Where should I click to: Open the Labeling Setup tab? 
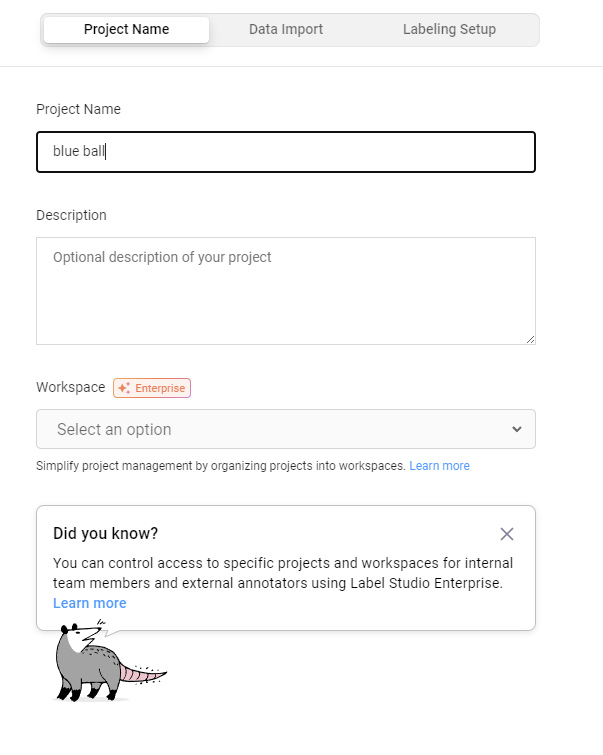pos(449,29)
